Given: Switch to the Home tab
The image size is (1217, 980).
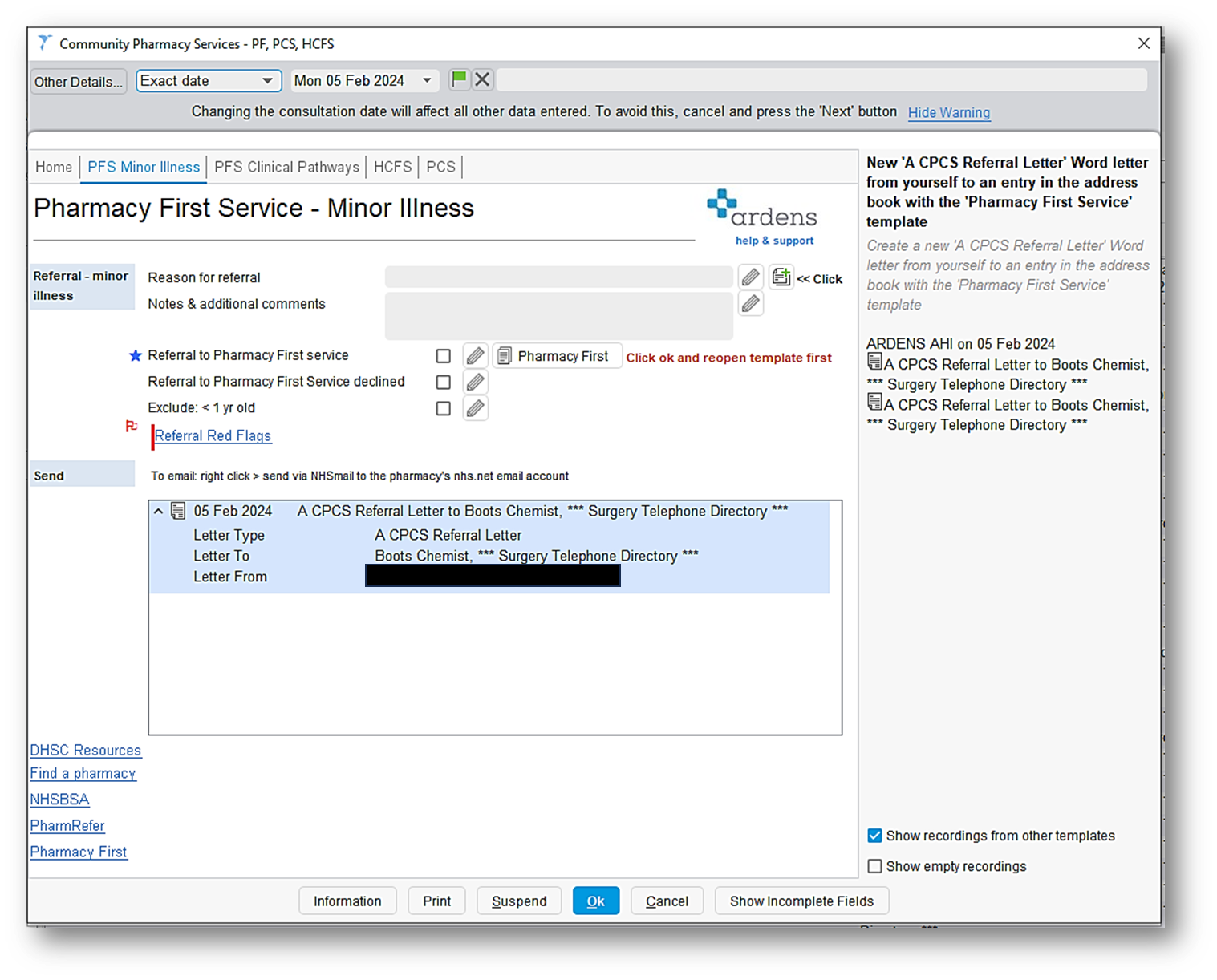Looking at the screenshot, I should 54,167.
